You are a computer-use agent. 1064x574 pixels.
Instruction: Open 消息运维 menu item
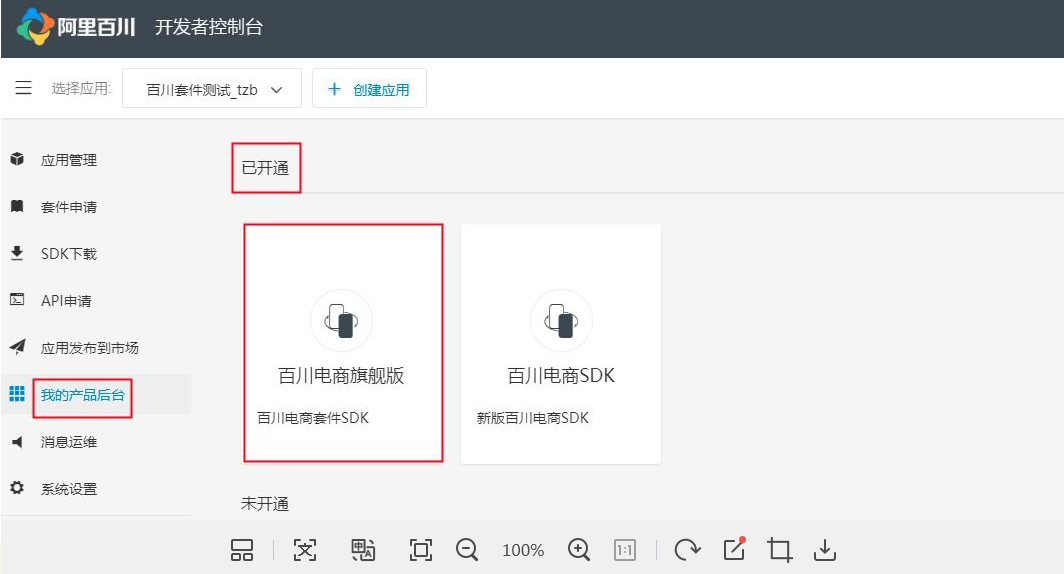pos(69,442)
